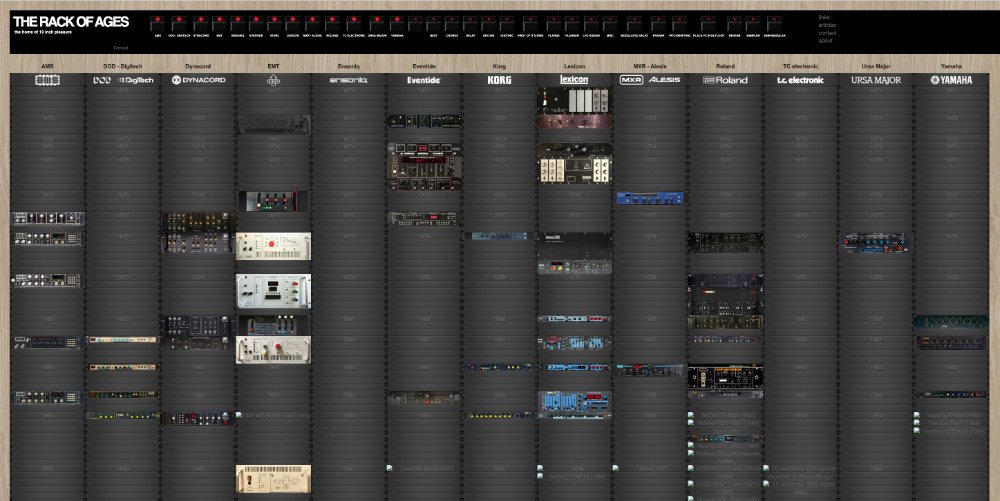Enable the Chorus category switch

[452, 24]
